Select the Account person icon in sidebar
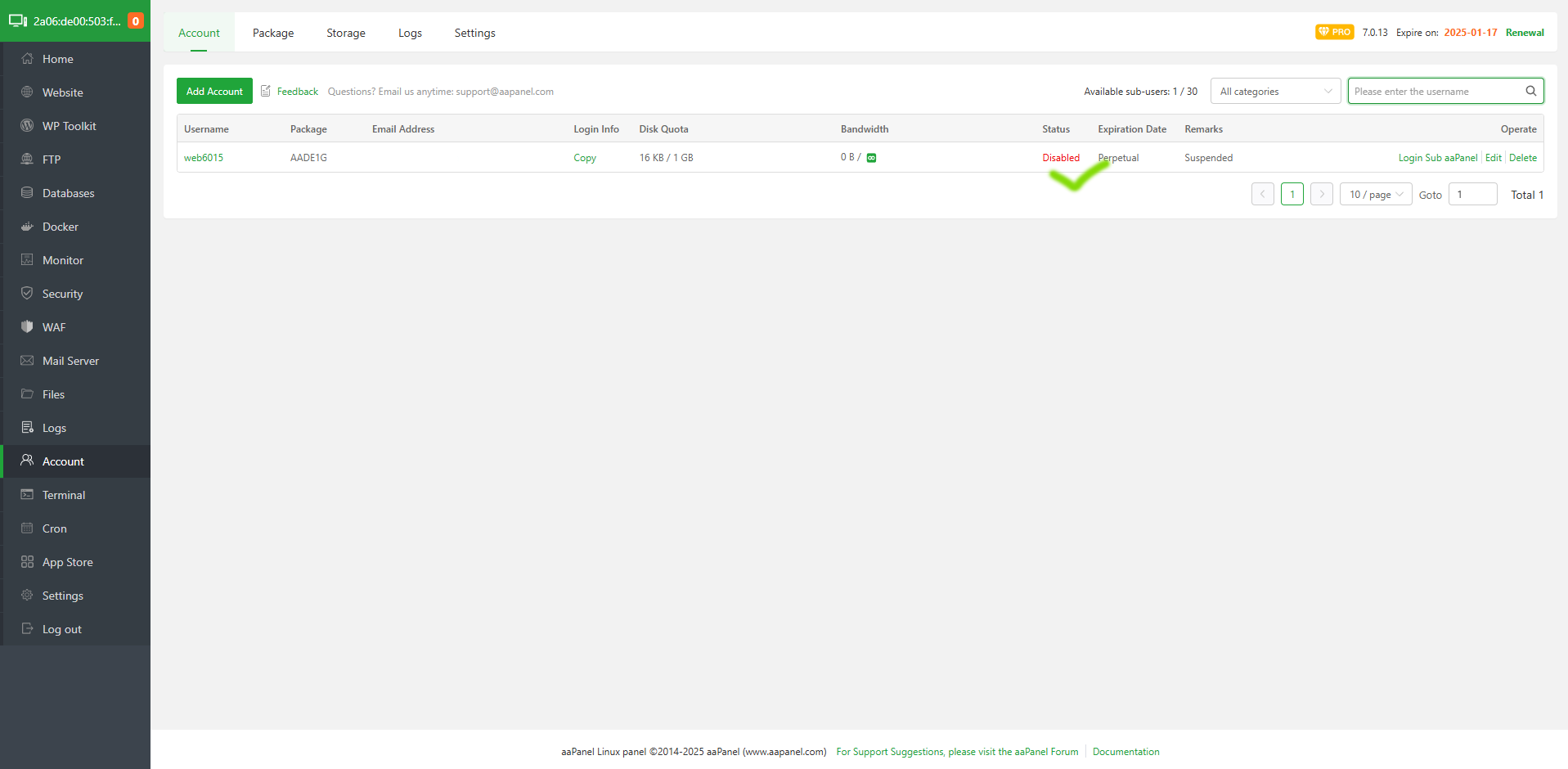The height and width of the screenshot is (769, 1568). tap(27, 461)
